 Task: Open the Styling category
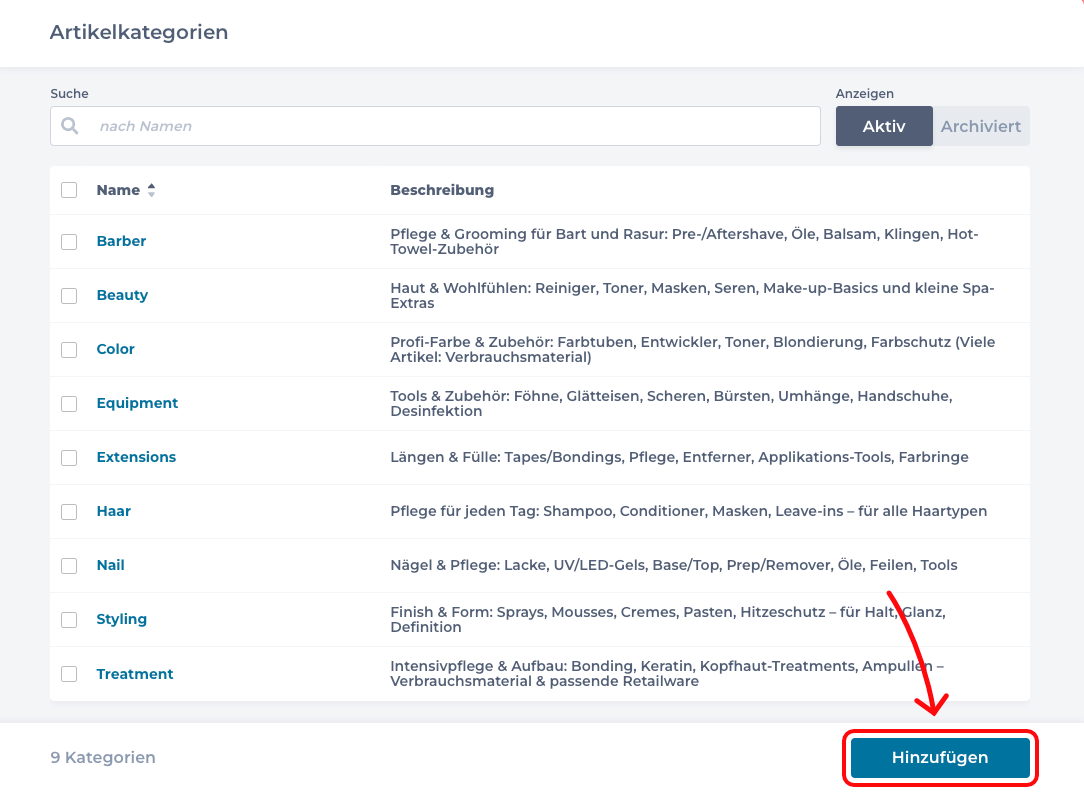coord(121,619)
